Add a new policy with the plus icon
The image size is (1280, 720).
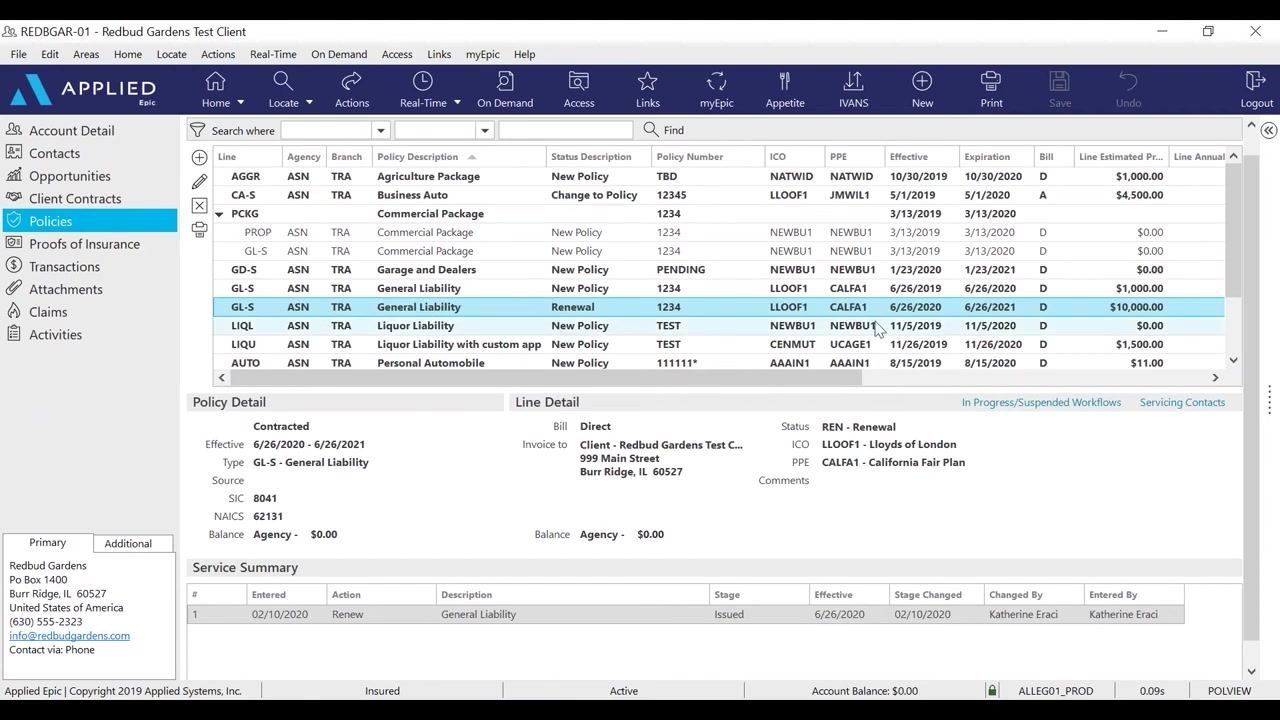199,158
